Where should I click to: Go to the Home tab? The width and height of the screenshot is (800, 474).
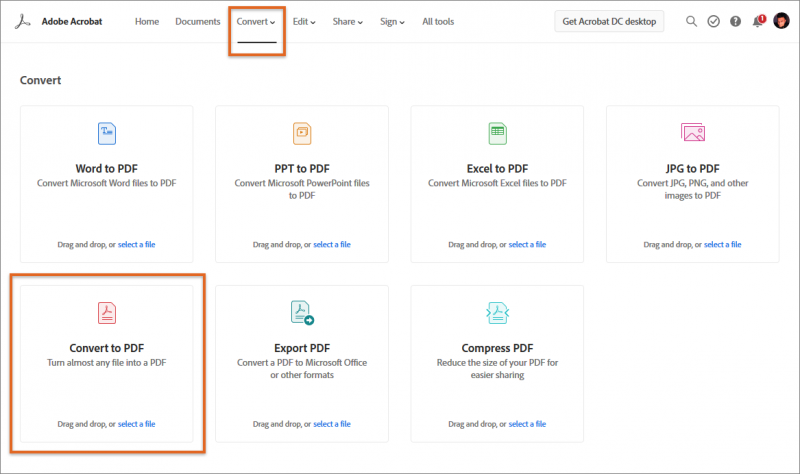coord(147,21)
